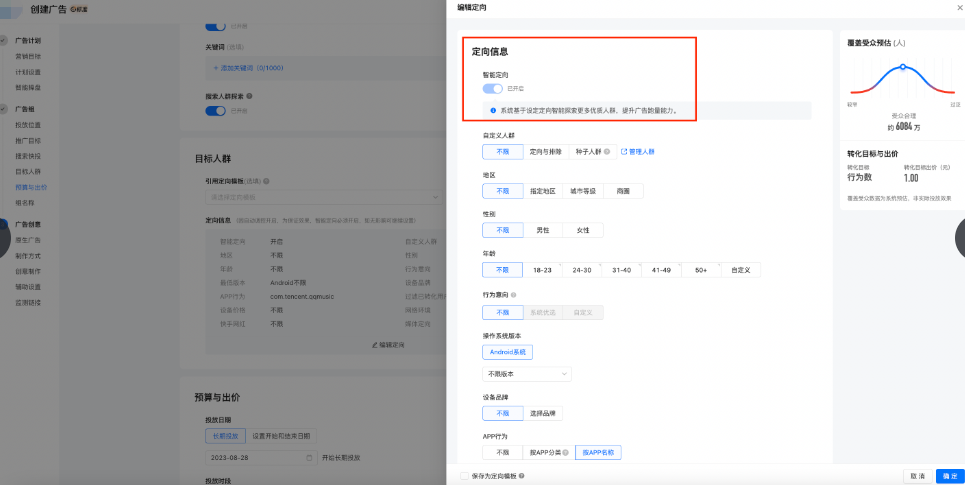Select 不限 under 地区
The width and height of the screenshot is (965, 485).
pyautogui.click(x=503, y=191)
